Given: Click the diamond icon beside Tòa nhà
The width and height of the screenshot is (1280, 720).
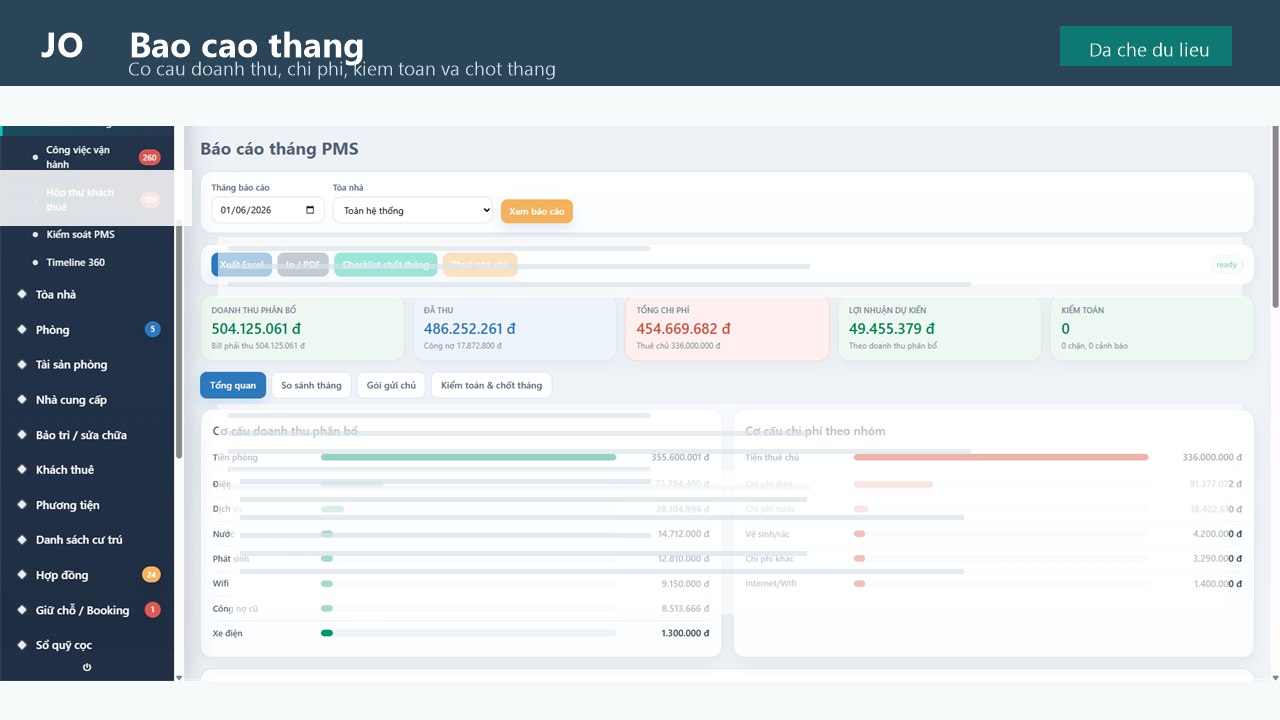Looking at the screenshot, I should click(22, 294).
